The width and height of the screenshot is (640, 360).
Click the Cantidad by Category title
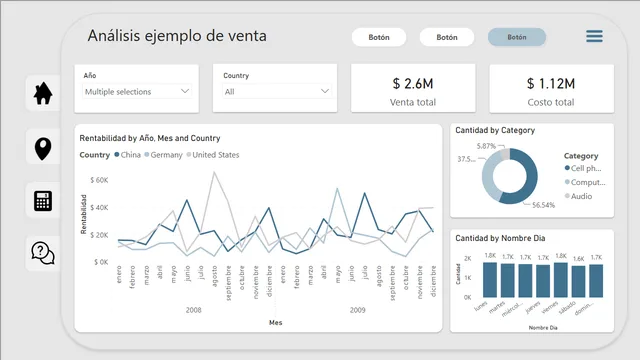click(495, 130)
